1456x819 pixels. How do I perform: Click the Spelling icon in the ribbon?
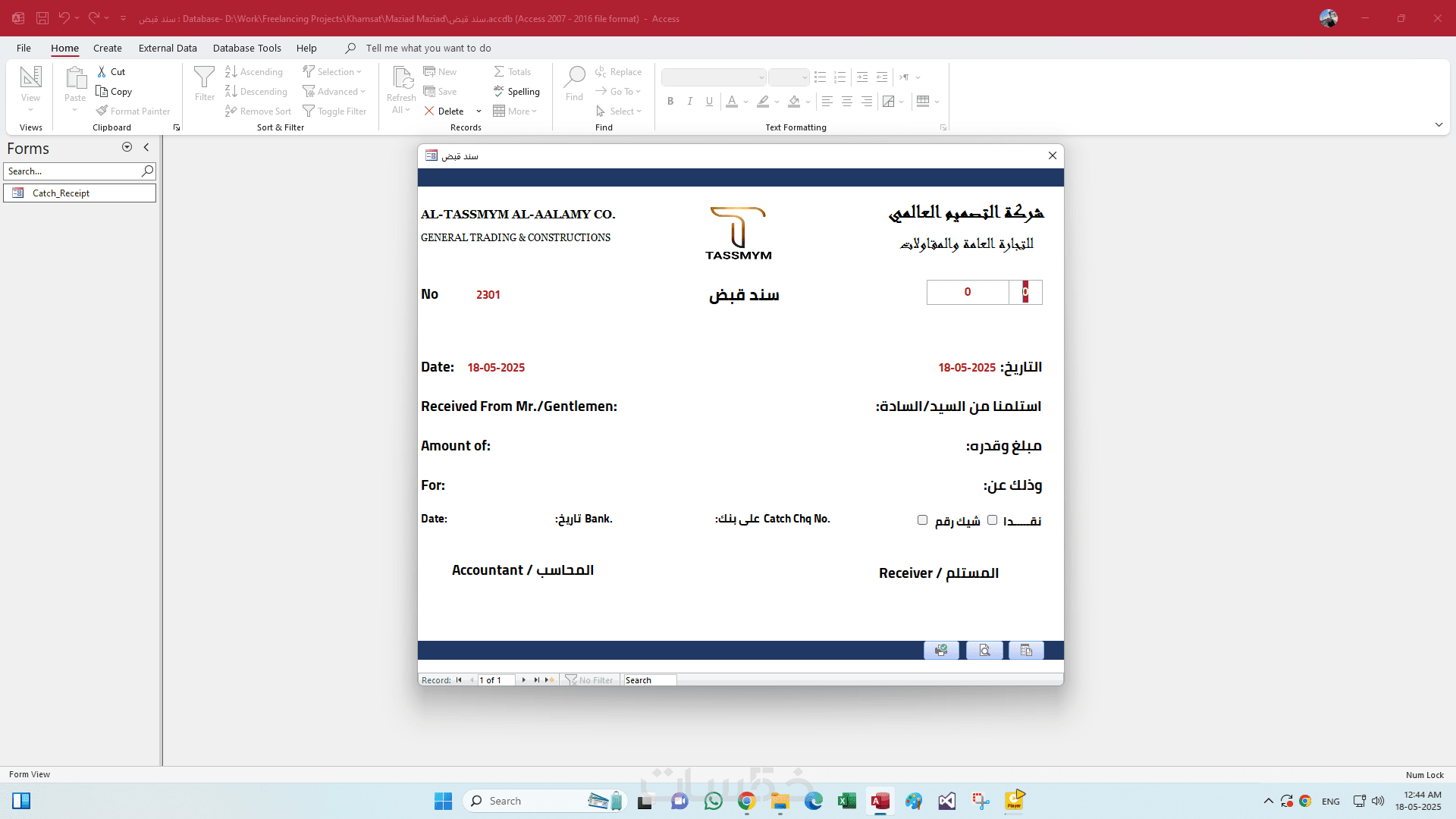pyautogui.click(x=499, y=91)
